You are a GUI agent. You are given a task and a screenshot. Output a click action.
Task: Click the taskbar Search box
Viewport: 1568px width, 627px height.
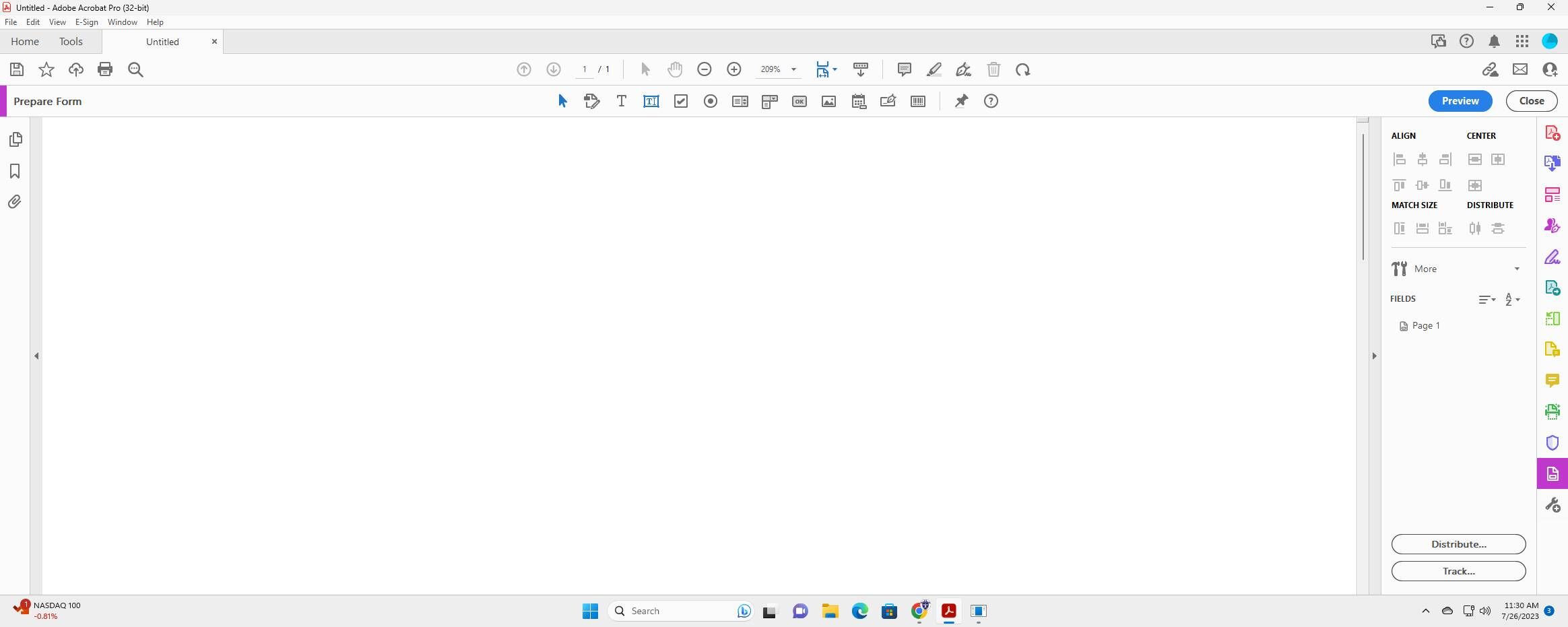click(x=680, y=612)
